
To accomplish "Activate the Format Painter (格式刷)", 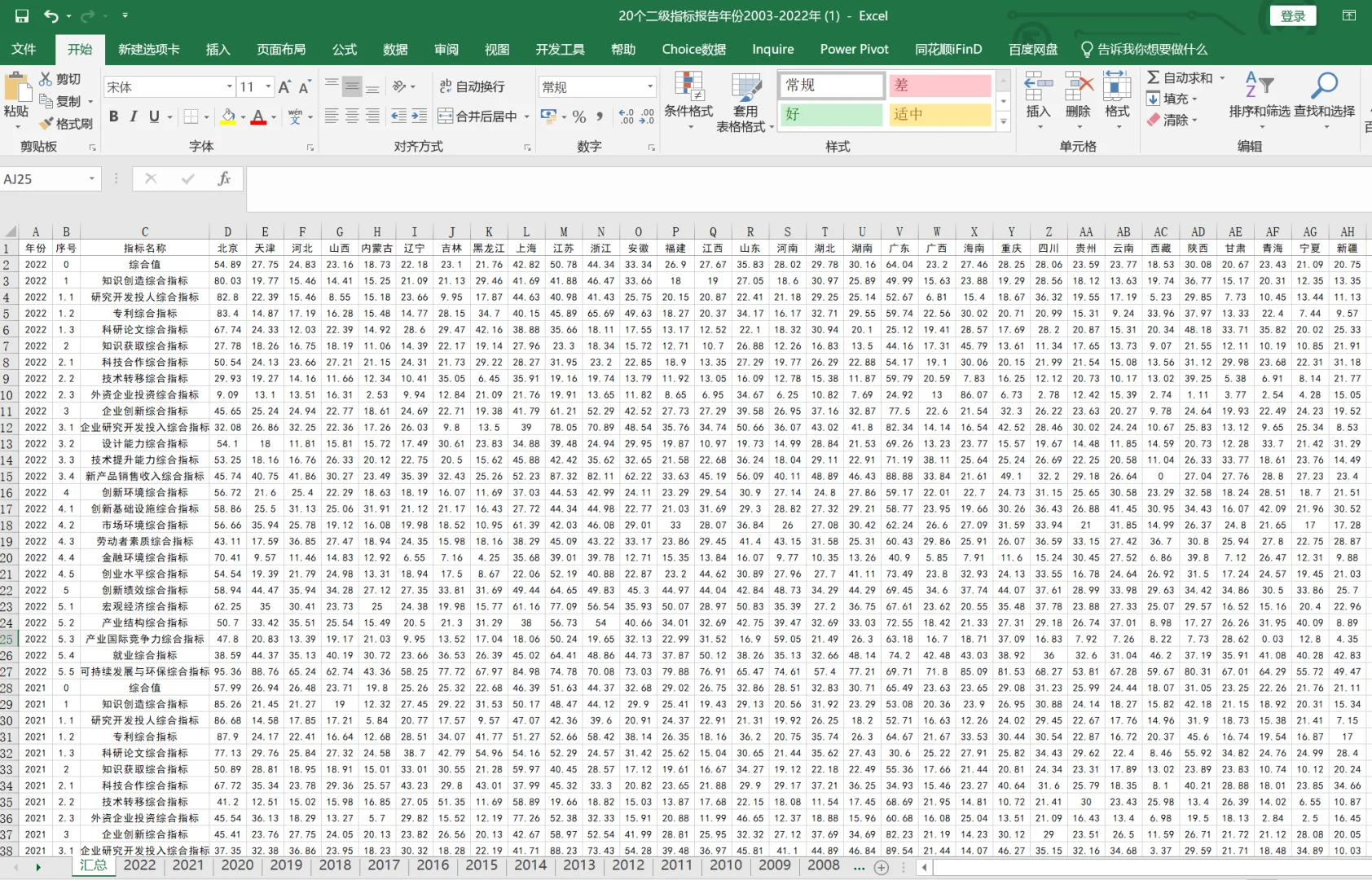I will 66,124.
